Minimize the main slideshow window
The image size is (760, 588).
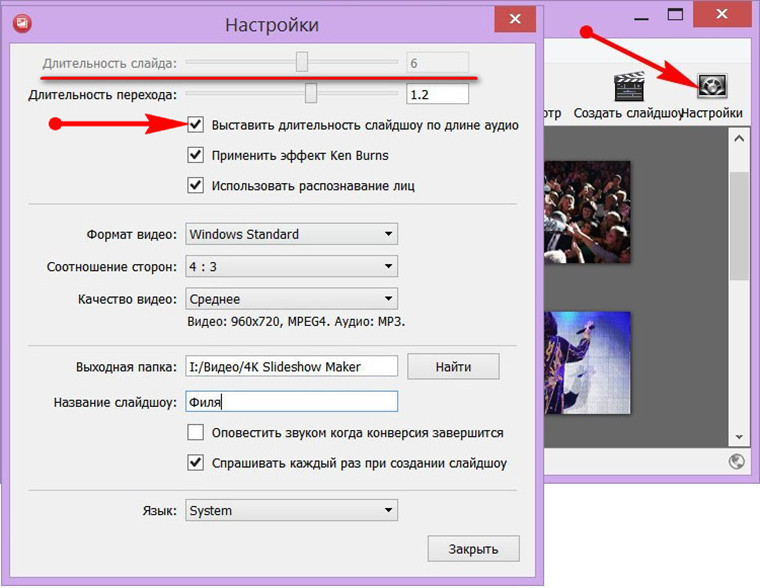coord(641,18)
